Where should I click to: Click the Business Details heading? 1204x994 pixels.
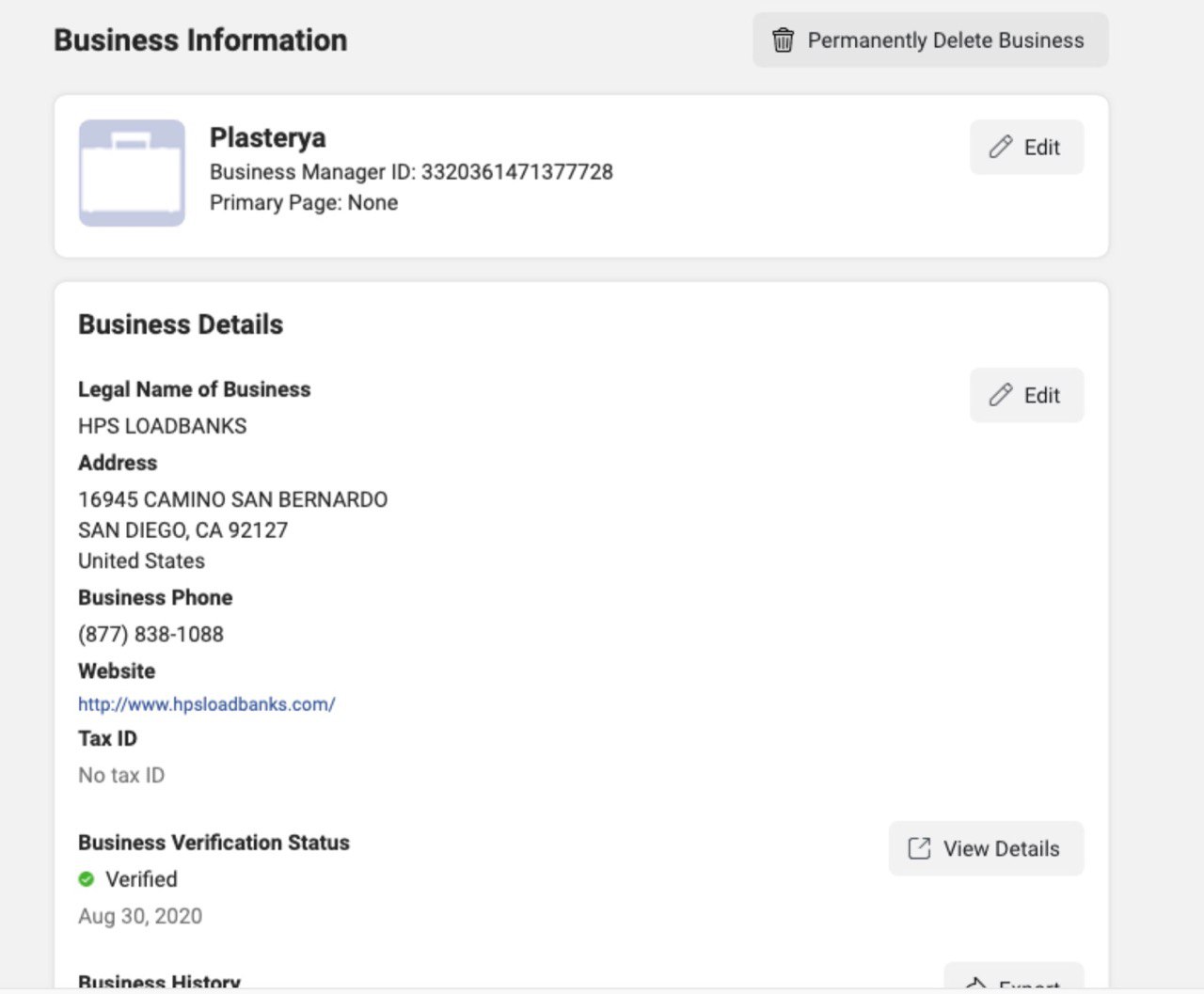click(181, 324)
